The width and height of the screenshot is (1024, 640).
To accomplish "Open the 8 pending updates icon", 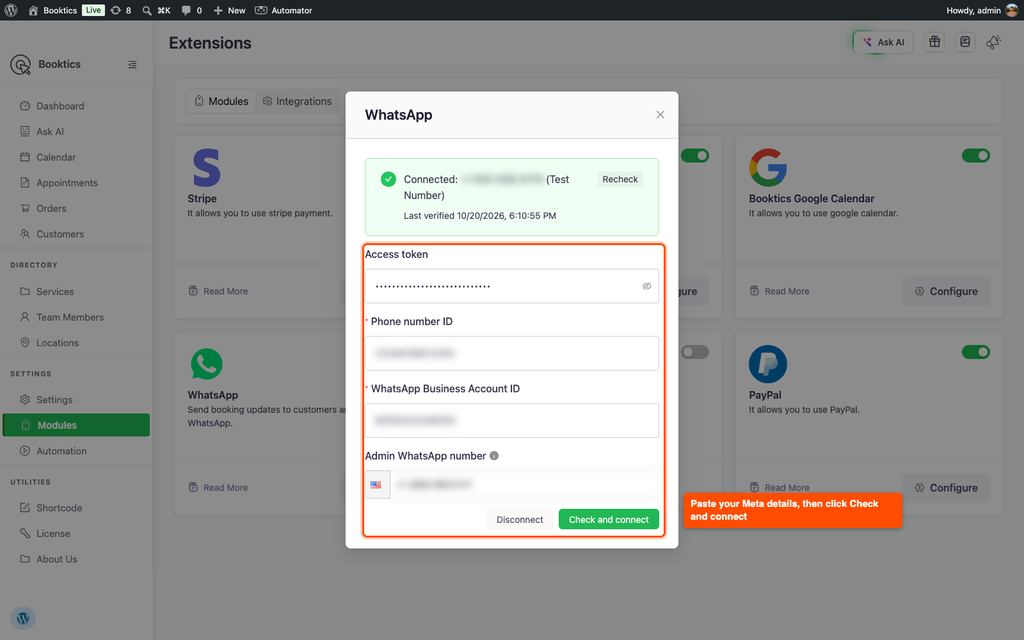I will click(121, 10).
